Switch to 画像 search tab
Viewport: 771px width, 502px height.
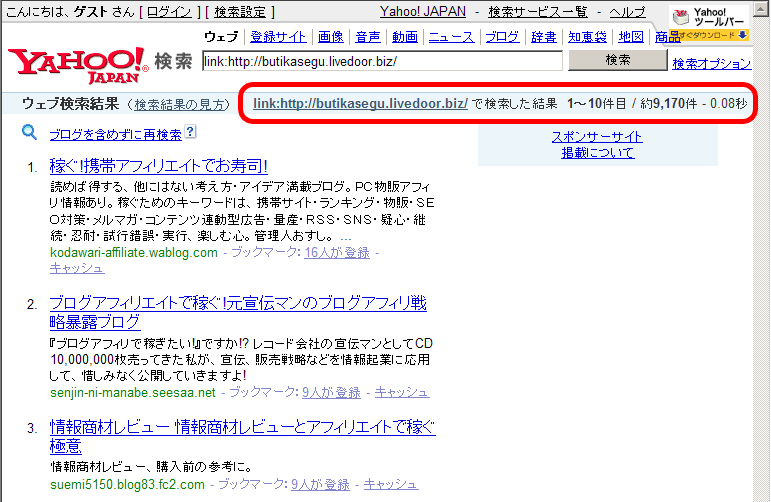330,36
